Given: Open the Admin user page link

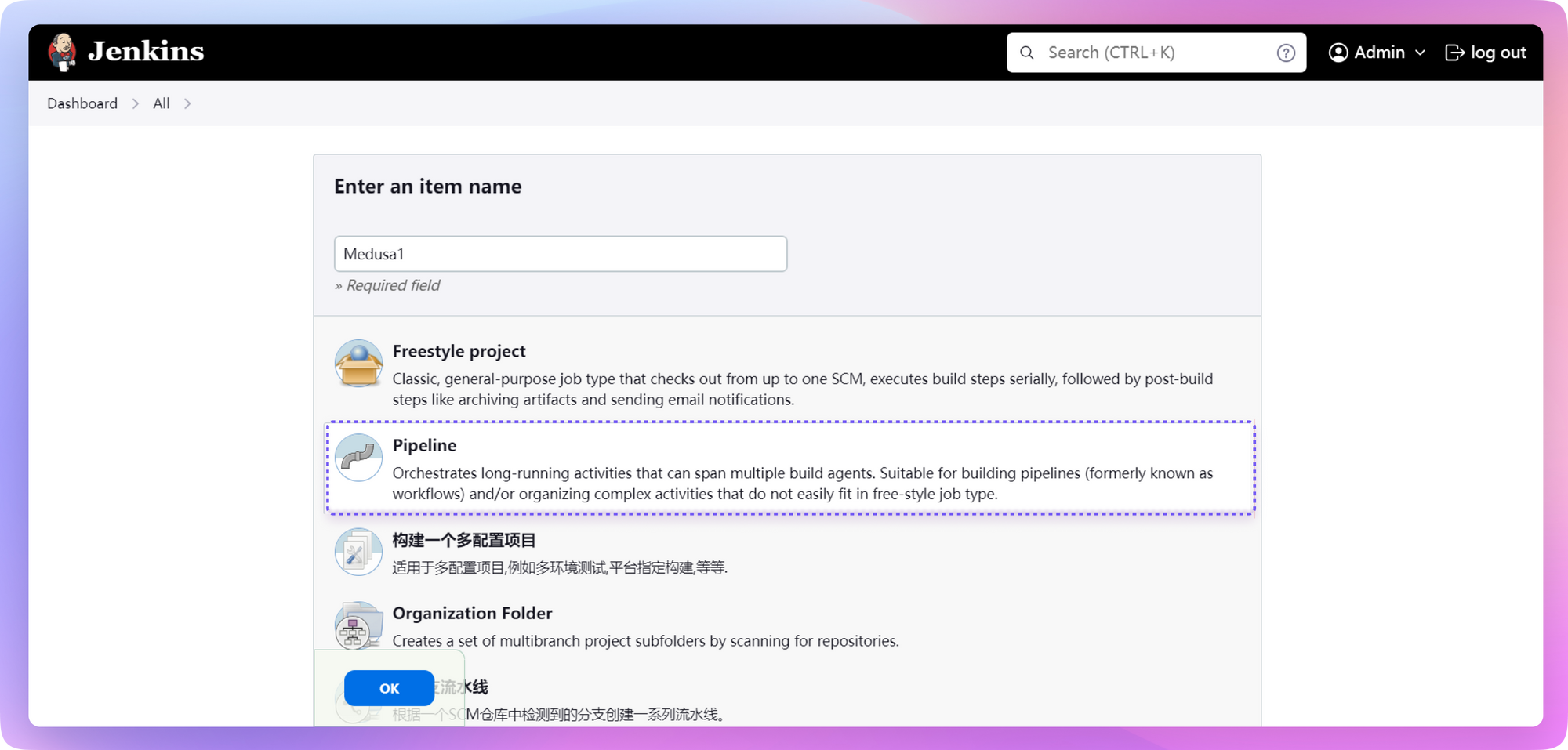Looking at the screenshot, I should (1379, 53).
